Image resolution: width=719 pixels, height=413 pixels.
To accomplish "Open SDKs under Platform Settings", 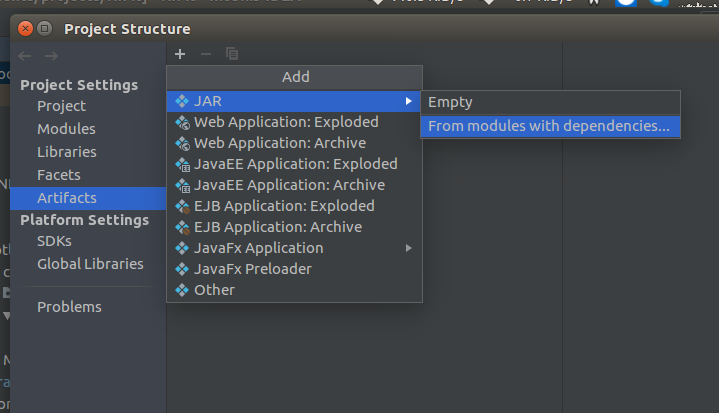I will [x=54, y=241].
